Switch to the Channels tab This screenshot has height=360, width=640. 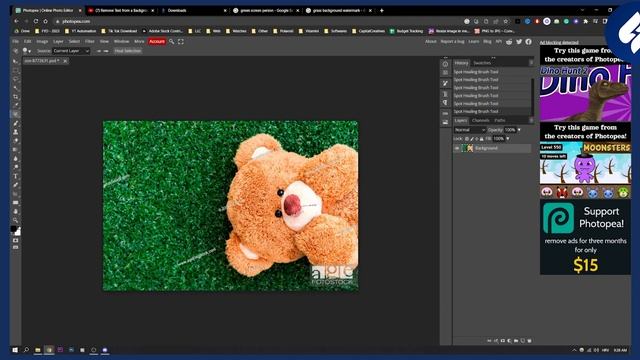coord(480,120)
